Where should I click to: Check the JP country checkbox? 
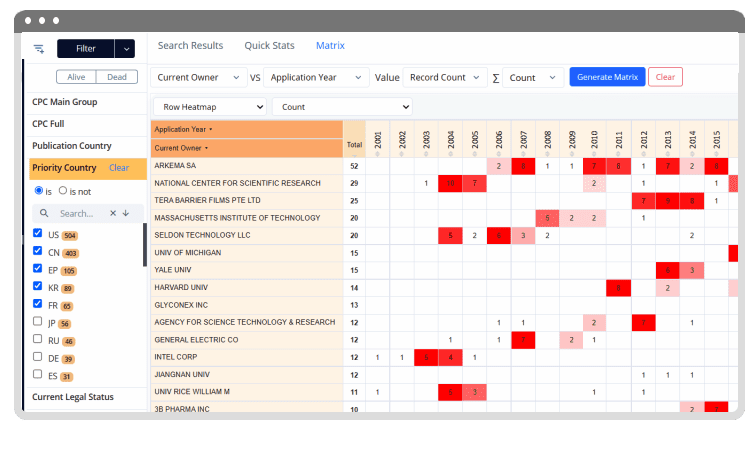[38, 321]
